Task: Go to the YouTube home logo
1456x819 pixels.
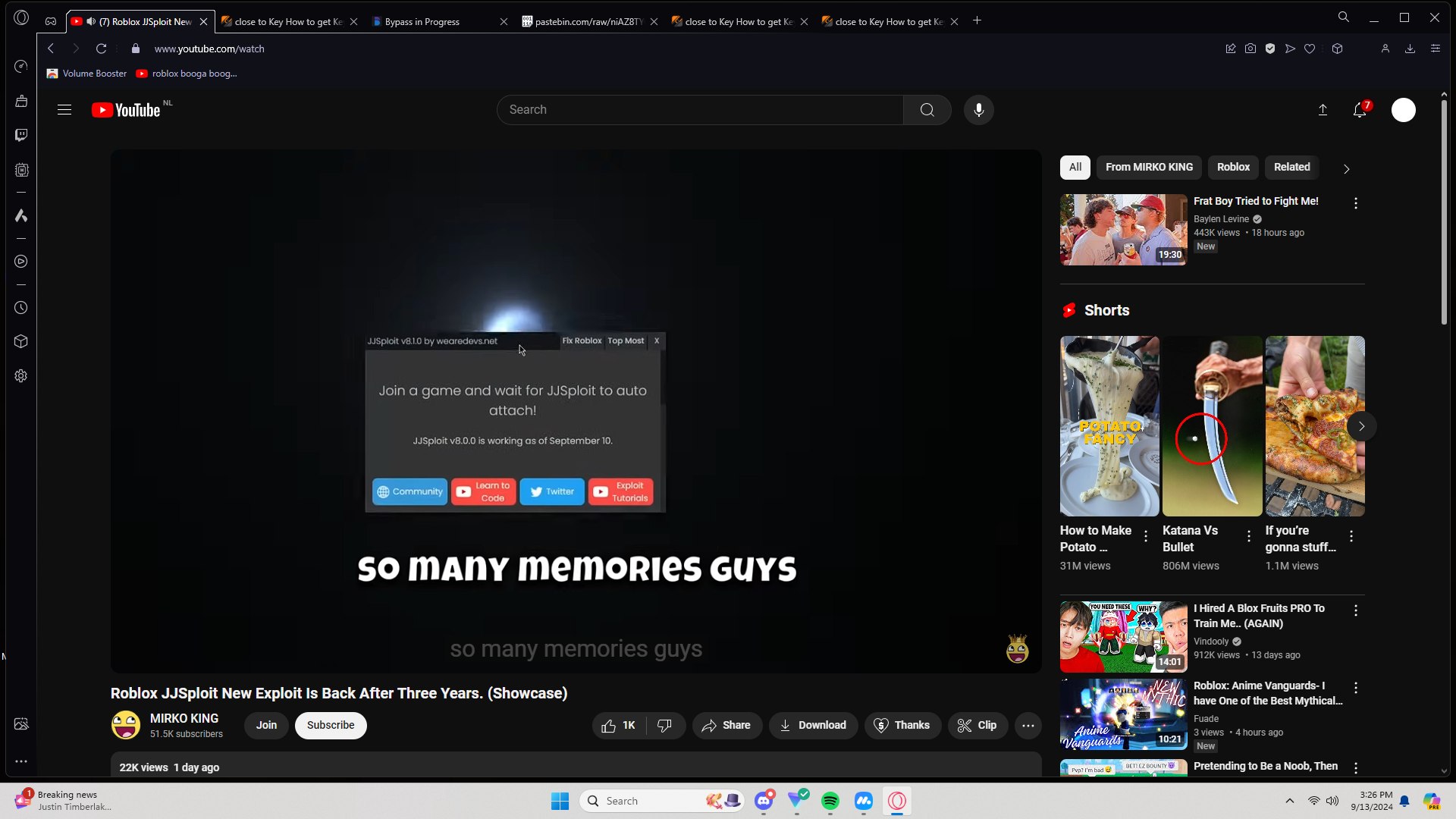Action: [127, 110]
